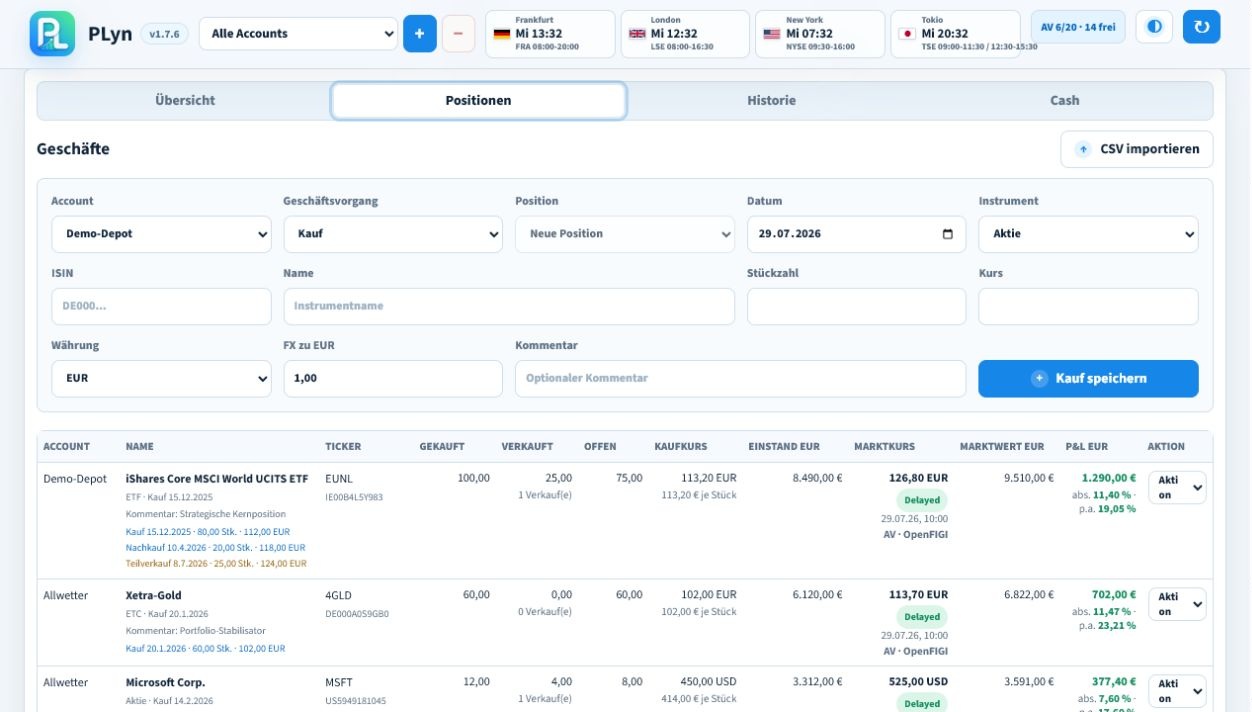Viewport: 1252px width, 712px height.
Task: Click the Frankfurt market clock tile
Action: pos(550,34)
